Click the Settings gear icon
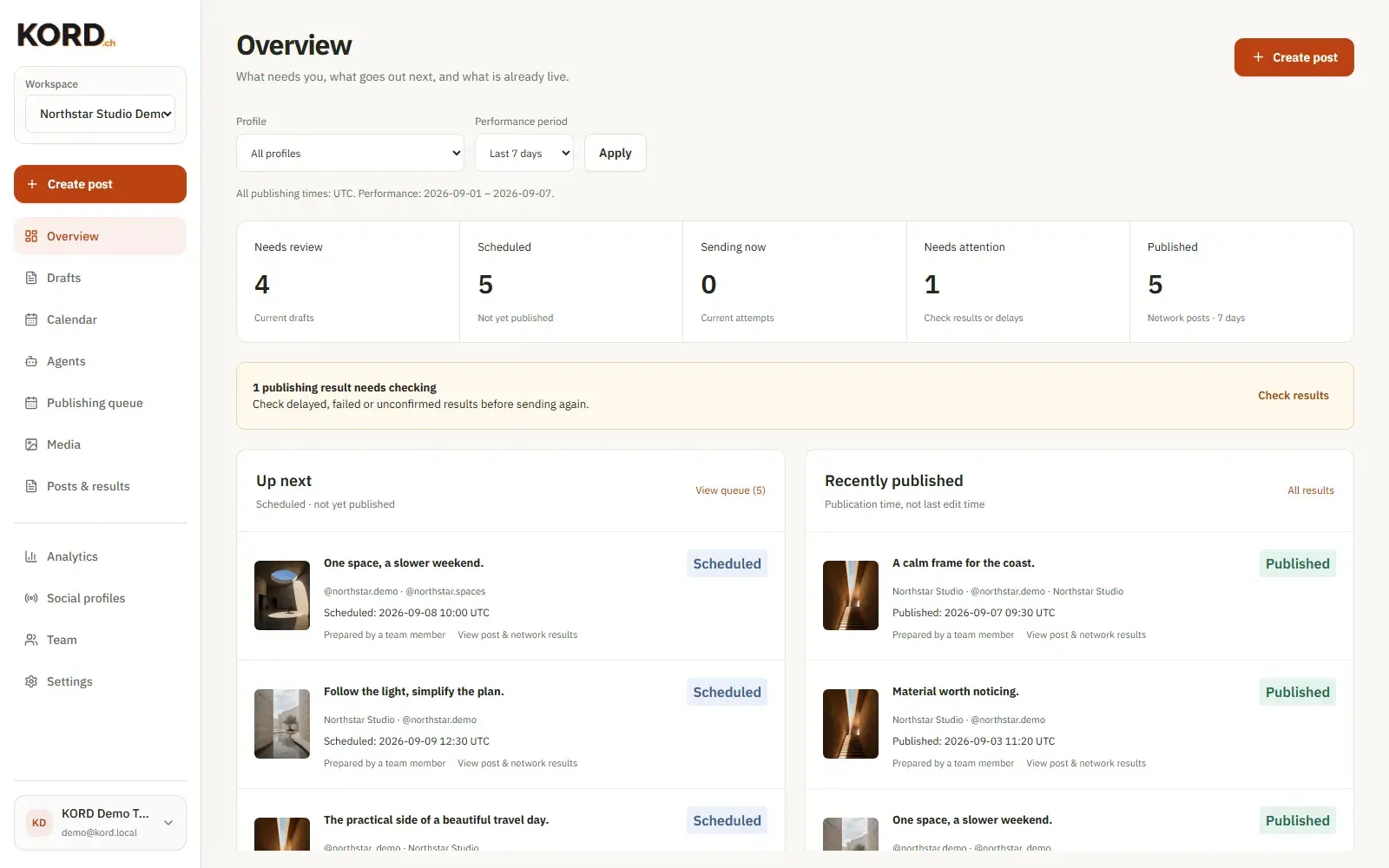1389x868 pixels. tap(31, 681)
